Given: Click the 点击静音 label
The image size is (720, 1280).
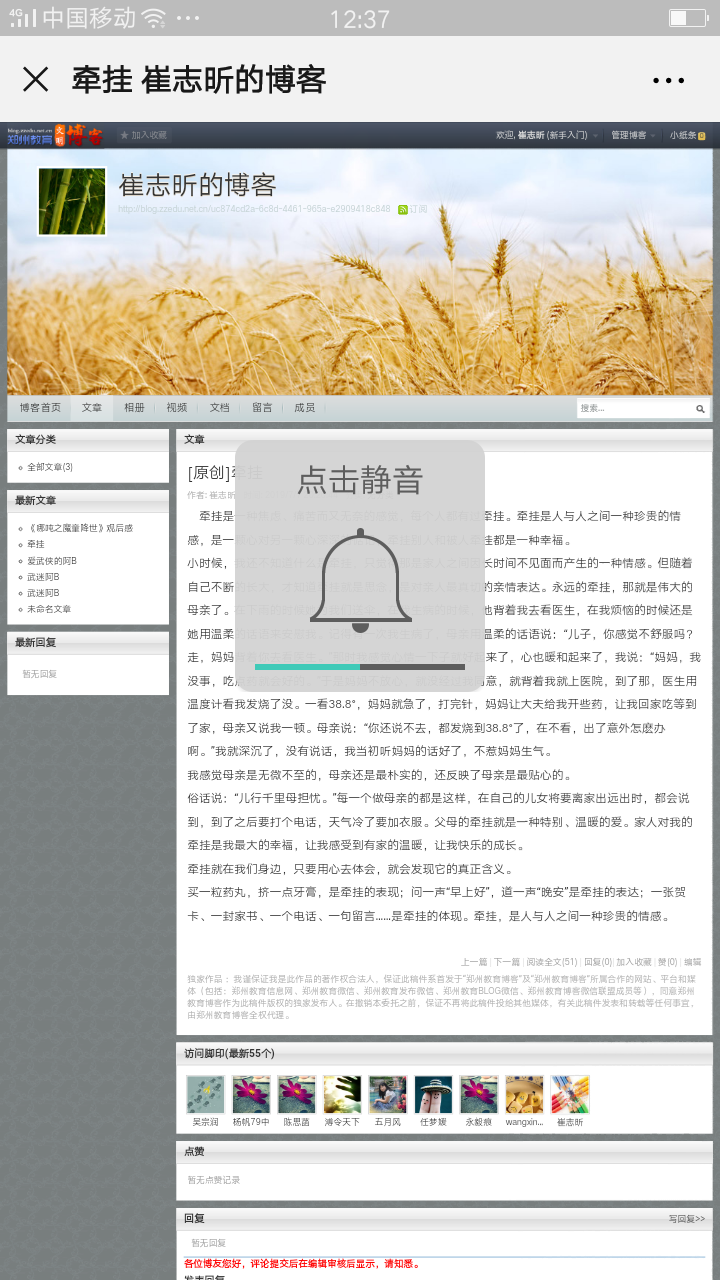Looking at the screenshot, I should click(360, 480).
